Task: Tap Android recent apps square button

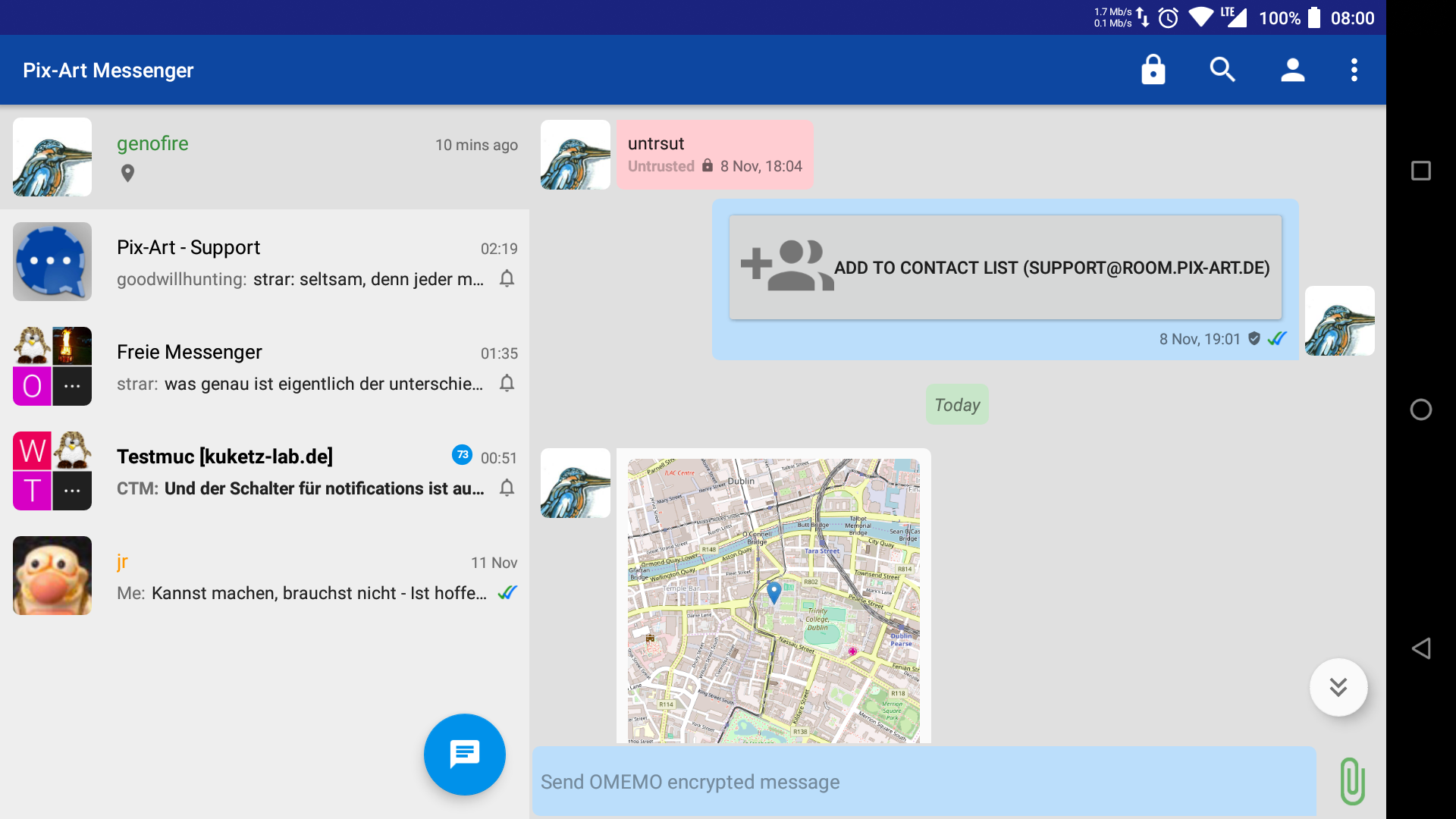Action: coord(1421,171)
